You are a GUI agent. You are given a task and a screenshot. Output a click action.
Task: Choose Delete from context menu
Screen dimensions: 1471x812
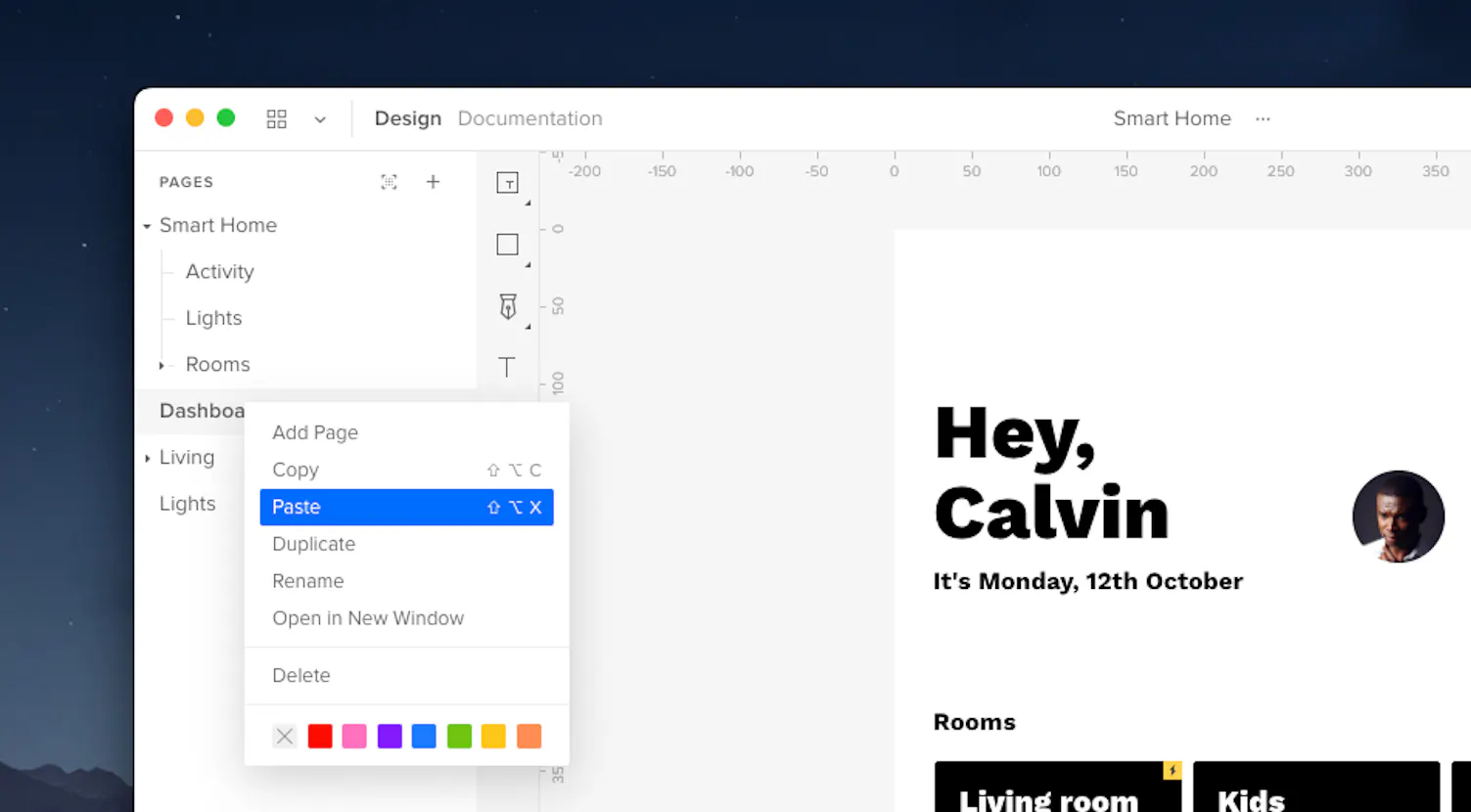406,675
